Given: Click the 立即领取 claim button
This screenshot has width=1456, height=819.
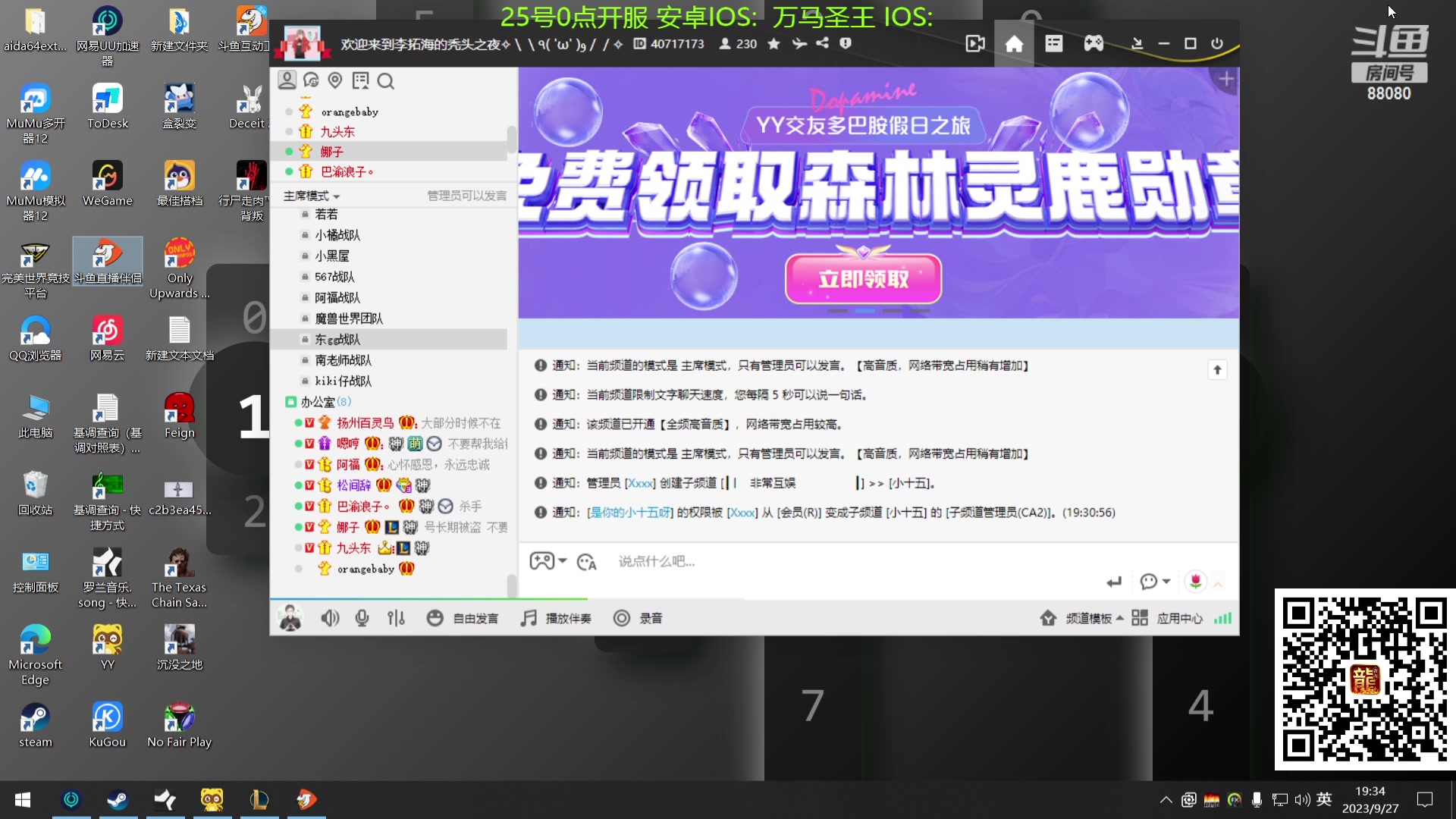Looking at the screenshot, I should [863, 279].
